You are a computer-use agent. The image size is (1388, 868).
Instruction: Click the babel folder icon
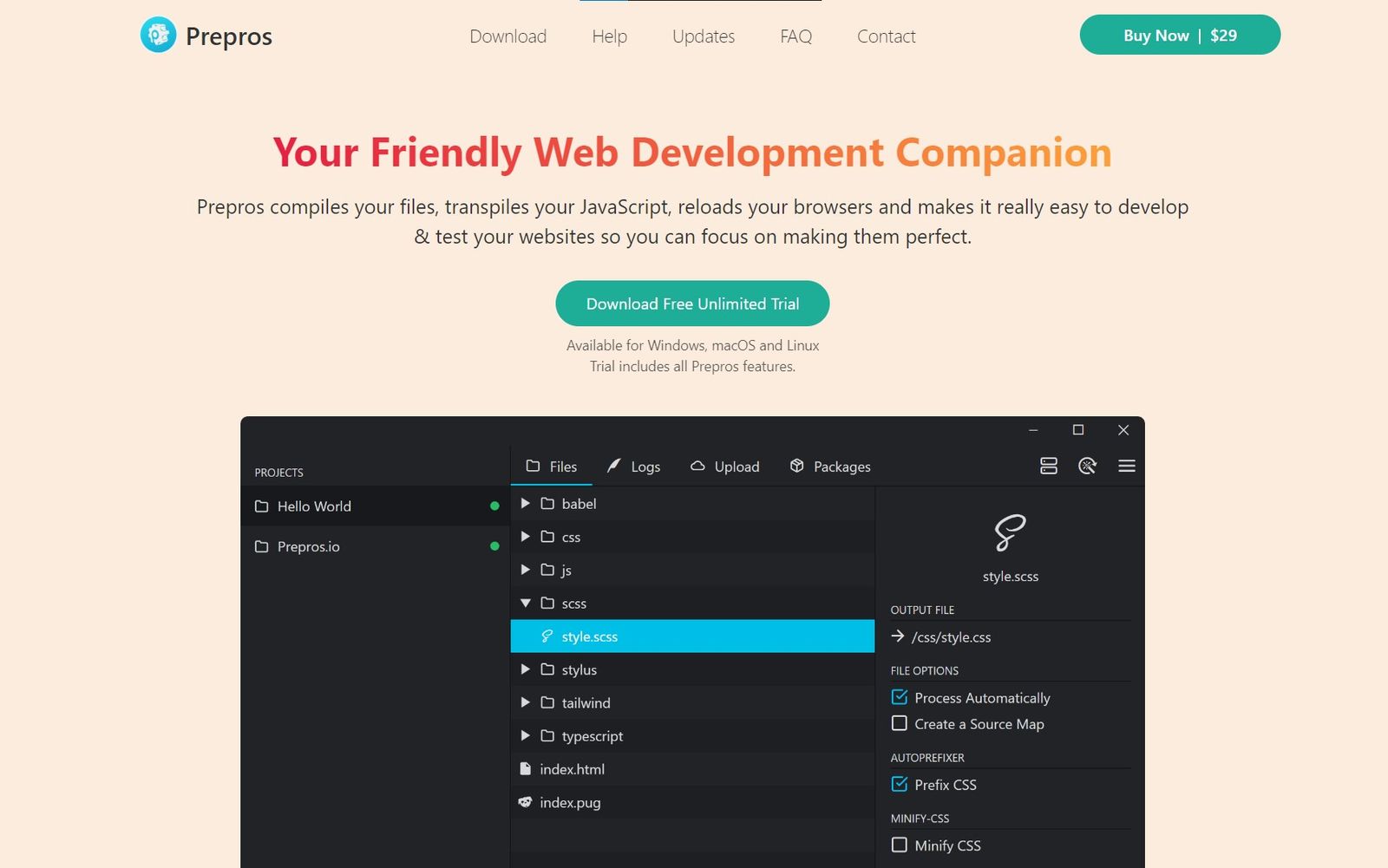tap(547, 504)
